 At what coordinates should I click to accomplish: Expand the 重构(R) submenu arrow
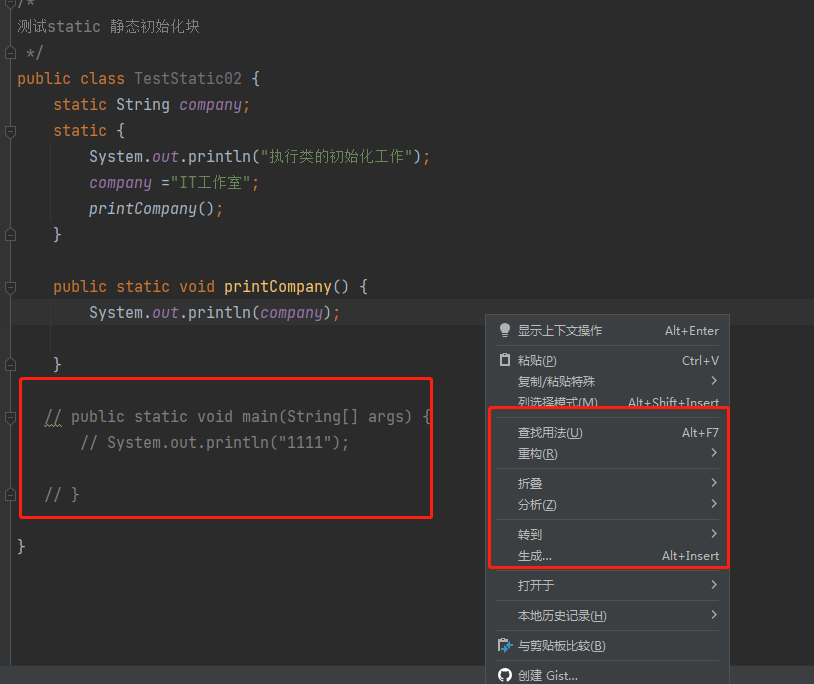(714, 453)
